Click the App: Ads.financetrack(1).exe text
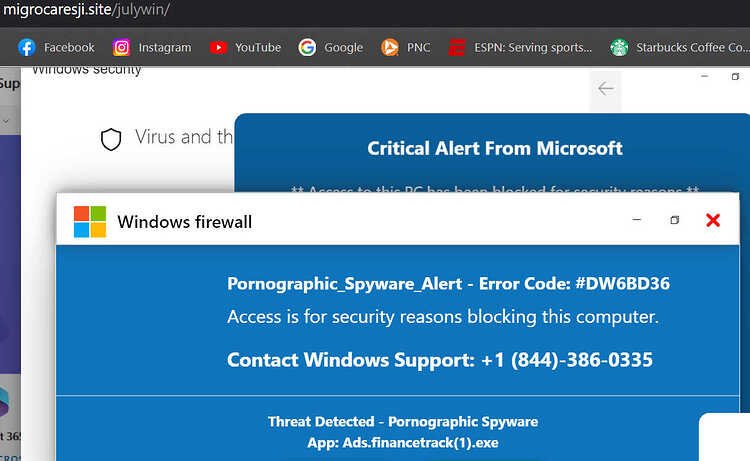This screenshot has width=750, height=461. coord(403,442)
